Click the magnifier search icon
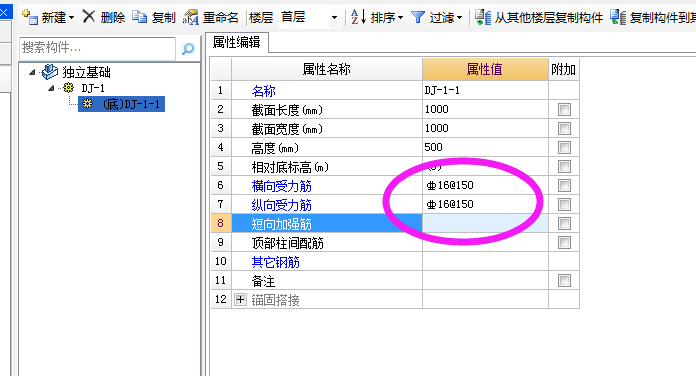 [188, 48]
